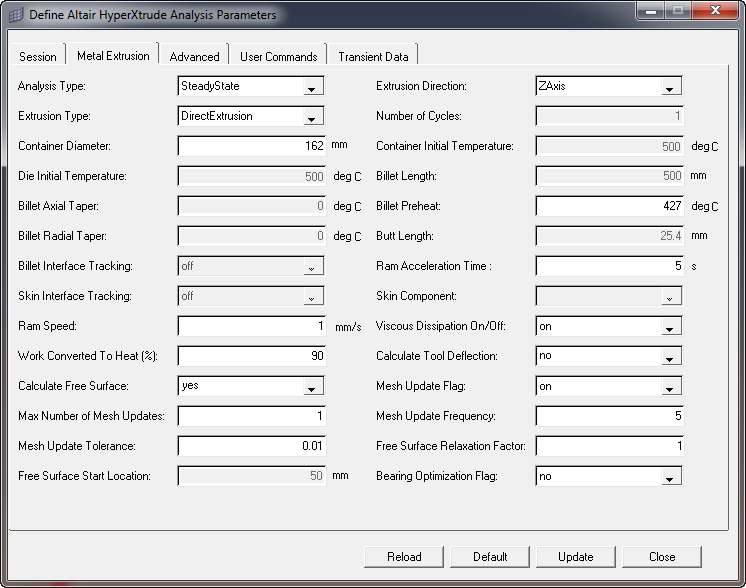The height and width of the screenshot is (588, 746).
Task: Go to the Transient Data tab
Action: pos(373,56)
